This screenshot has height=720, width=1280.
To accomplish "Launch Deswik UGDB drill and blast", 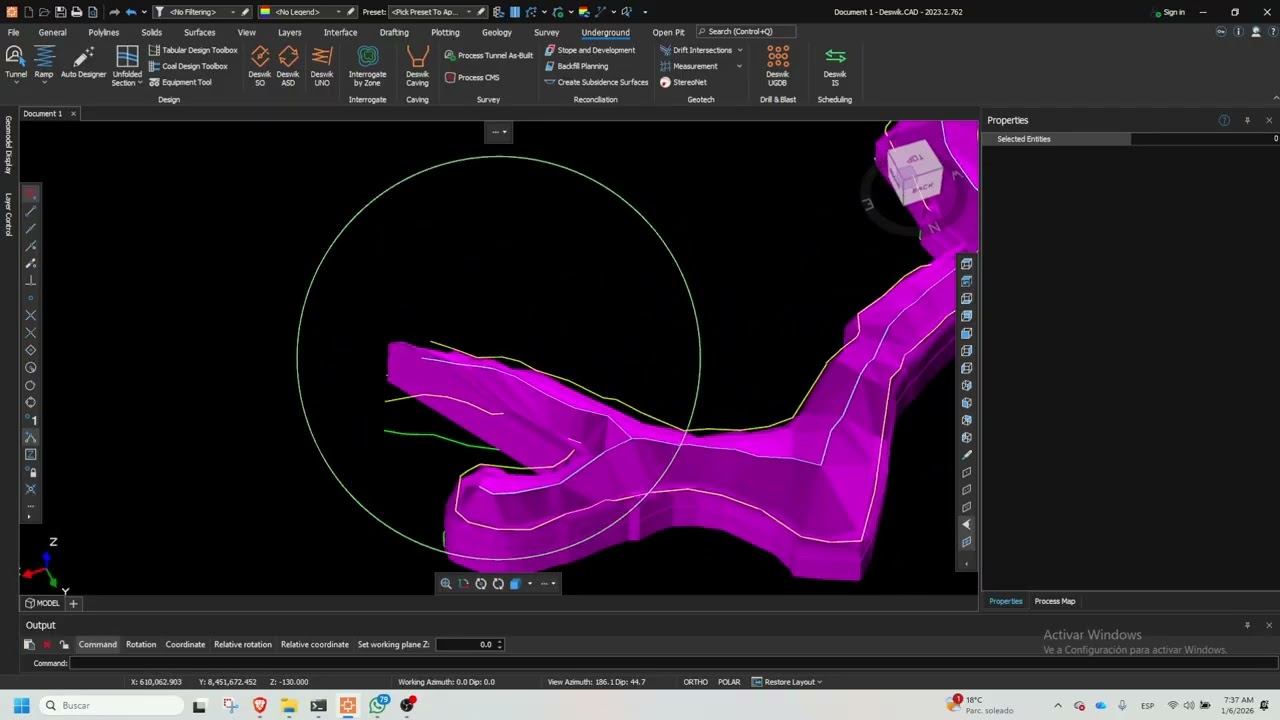I will coord(777,66).
